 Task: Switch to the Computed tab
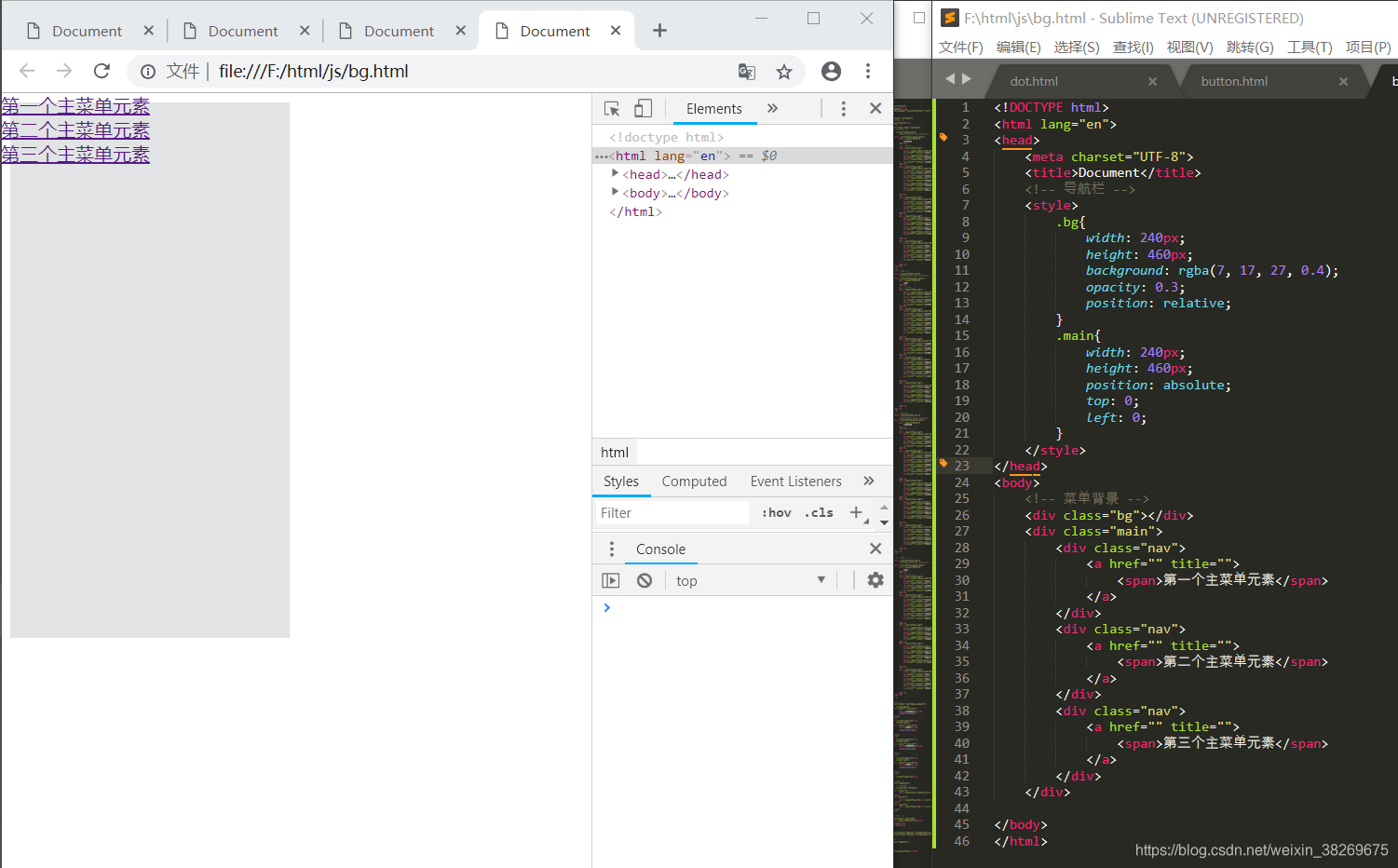tap(694, 481)
